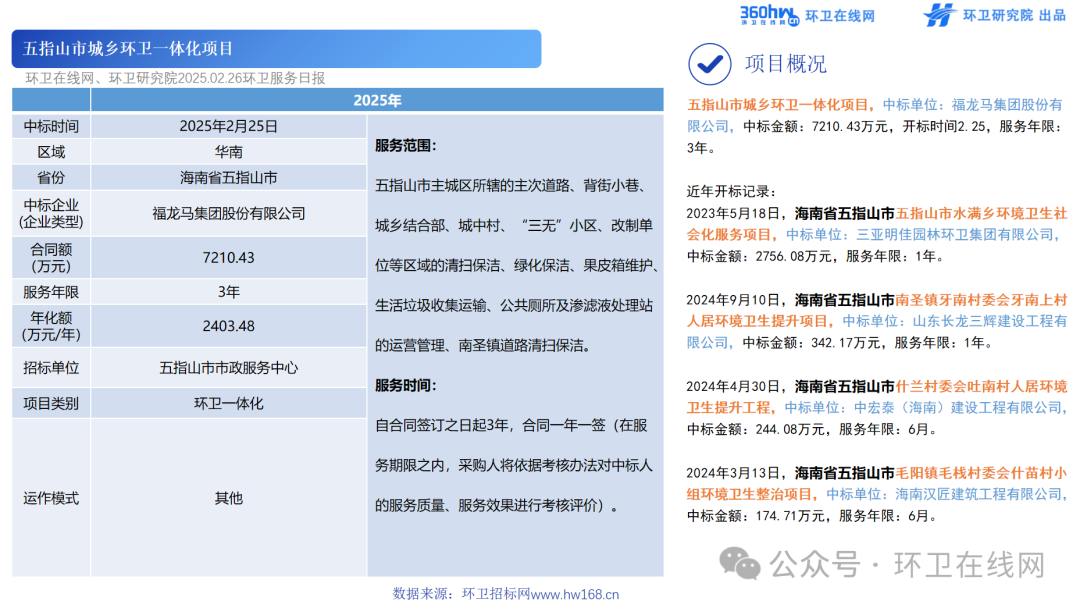Click the date value 2025年2月25日
The height and width of the screenshot is (608, 1080).
(229, 127)
